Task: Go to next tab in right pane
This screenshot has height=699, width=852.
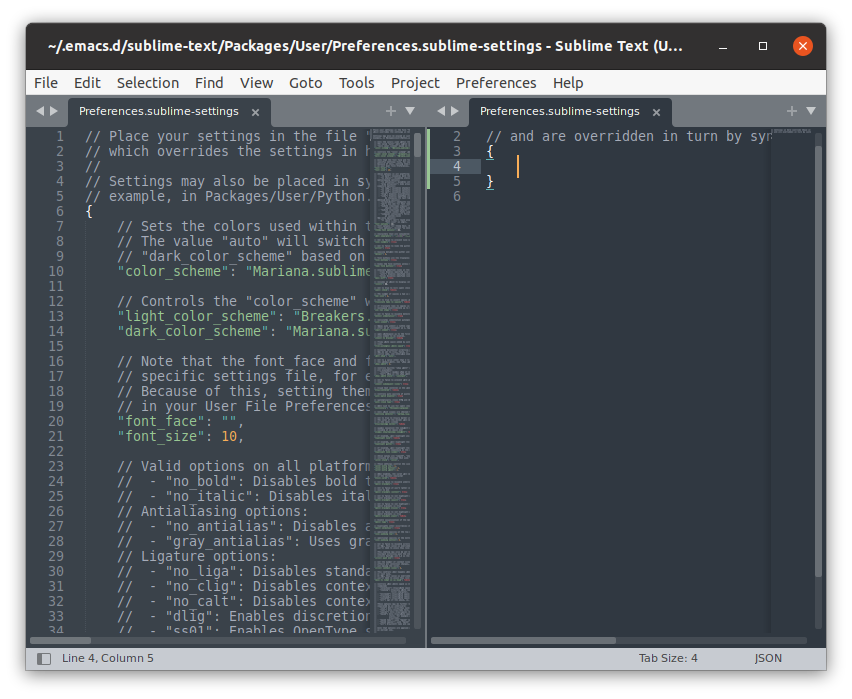Action: [x=455, y=111]
